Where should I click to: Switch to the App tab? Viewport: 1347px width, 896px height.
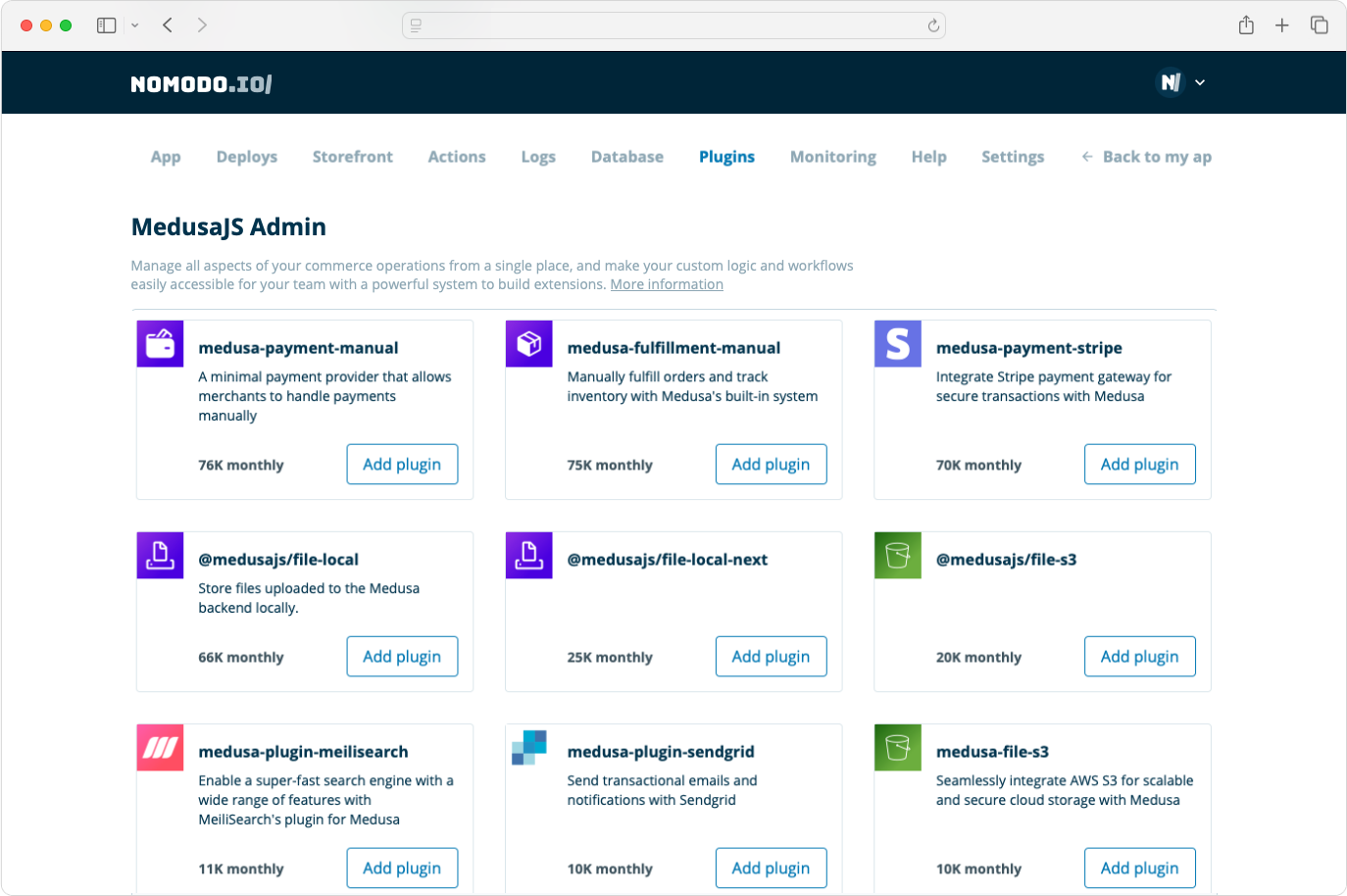(166, 157)
